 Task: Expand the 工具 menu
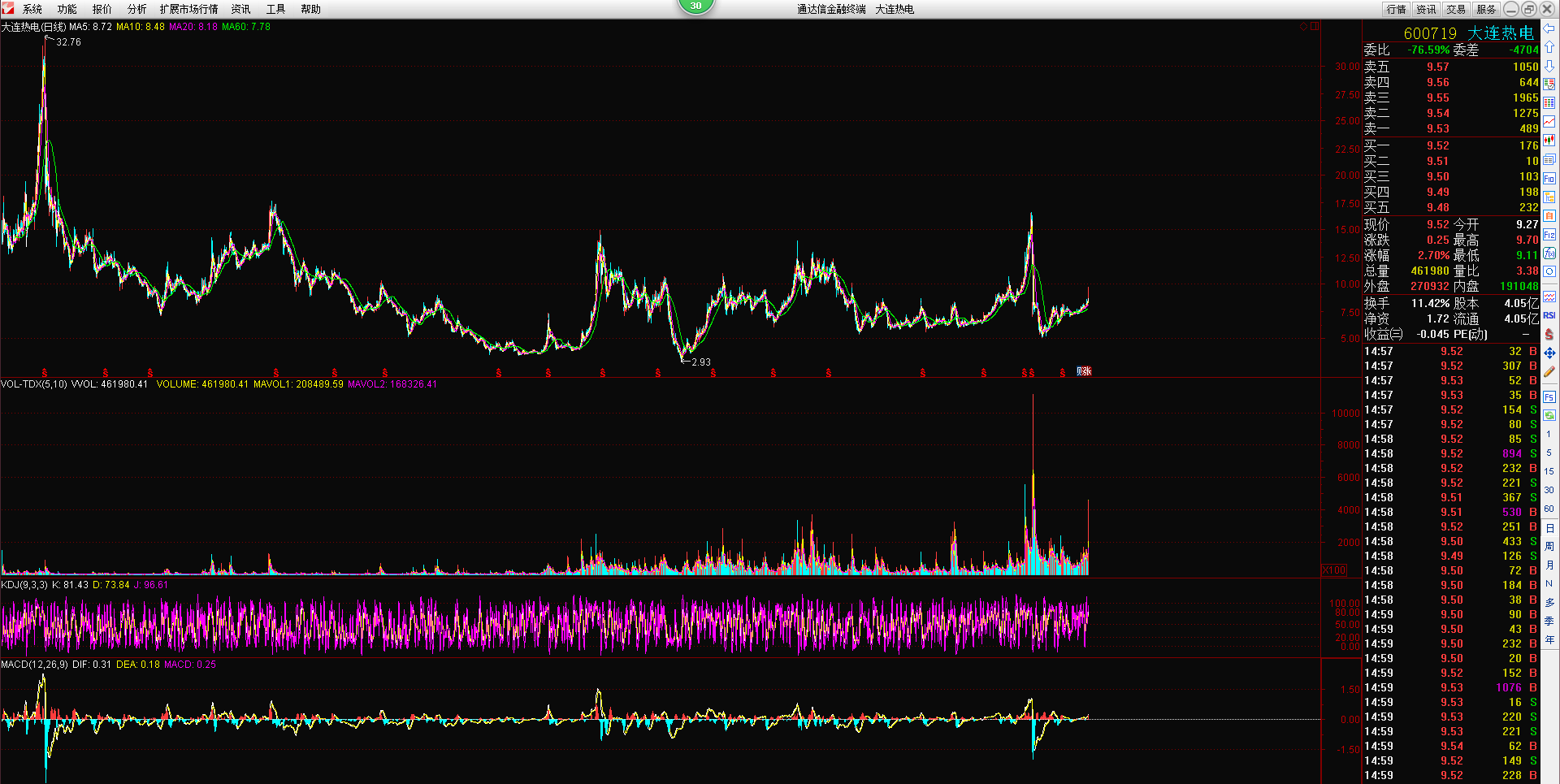pyautogui.click(x=275, y=9)
